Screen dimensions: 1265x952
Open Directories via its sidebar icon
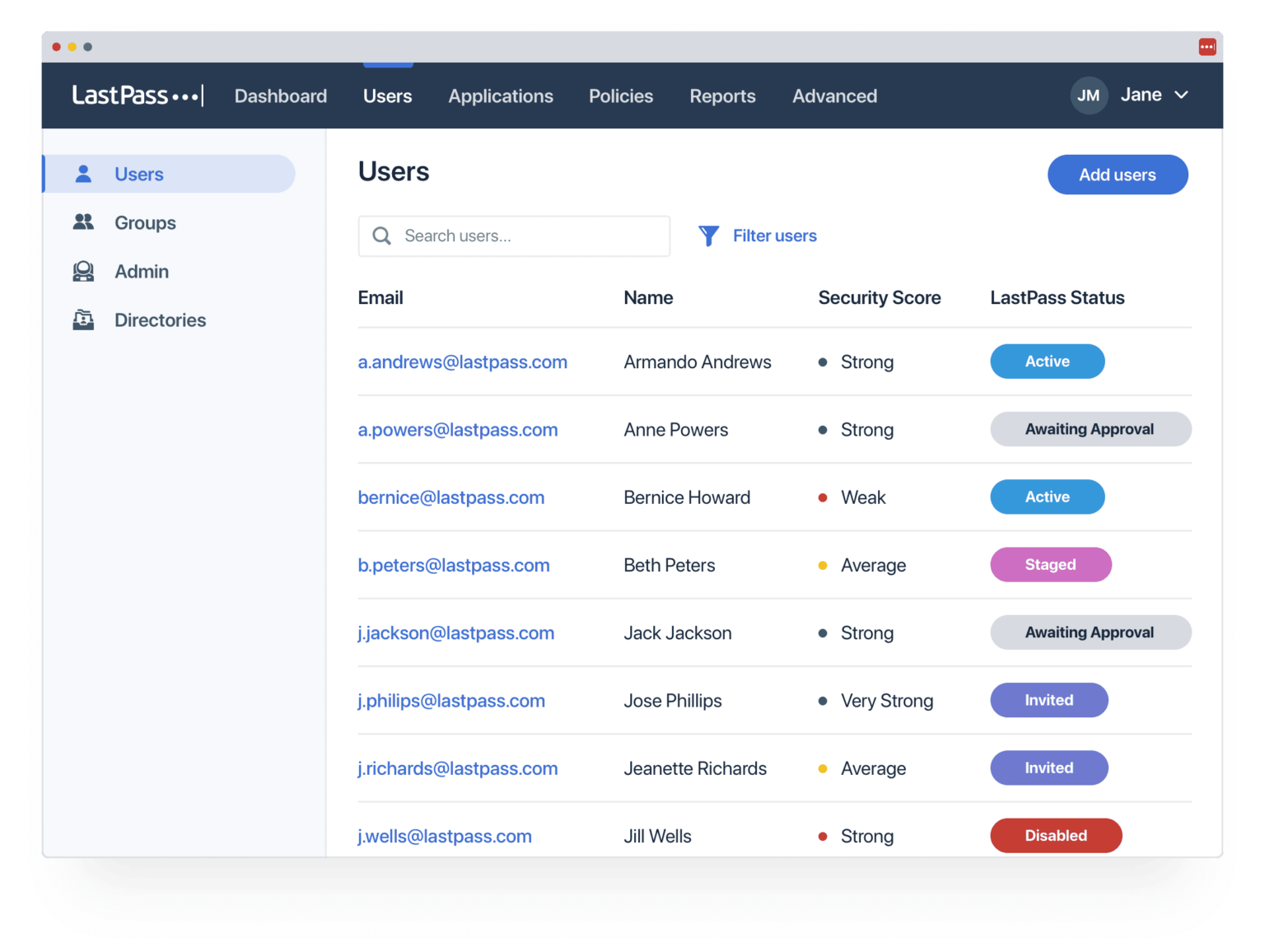[x=83, y=320]
